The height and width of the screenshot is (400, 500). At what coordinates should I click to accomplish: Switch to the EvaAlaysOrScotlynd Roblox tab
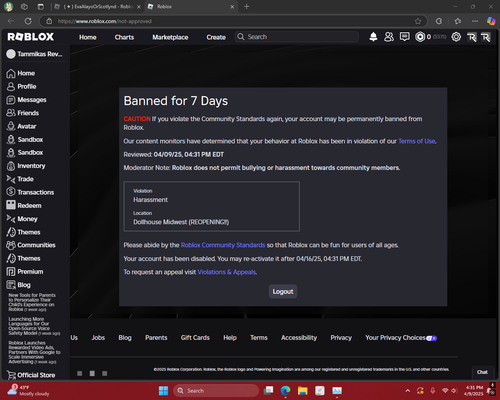[x=97, y=6]
